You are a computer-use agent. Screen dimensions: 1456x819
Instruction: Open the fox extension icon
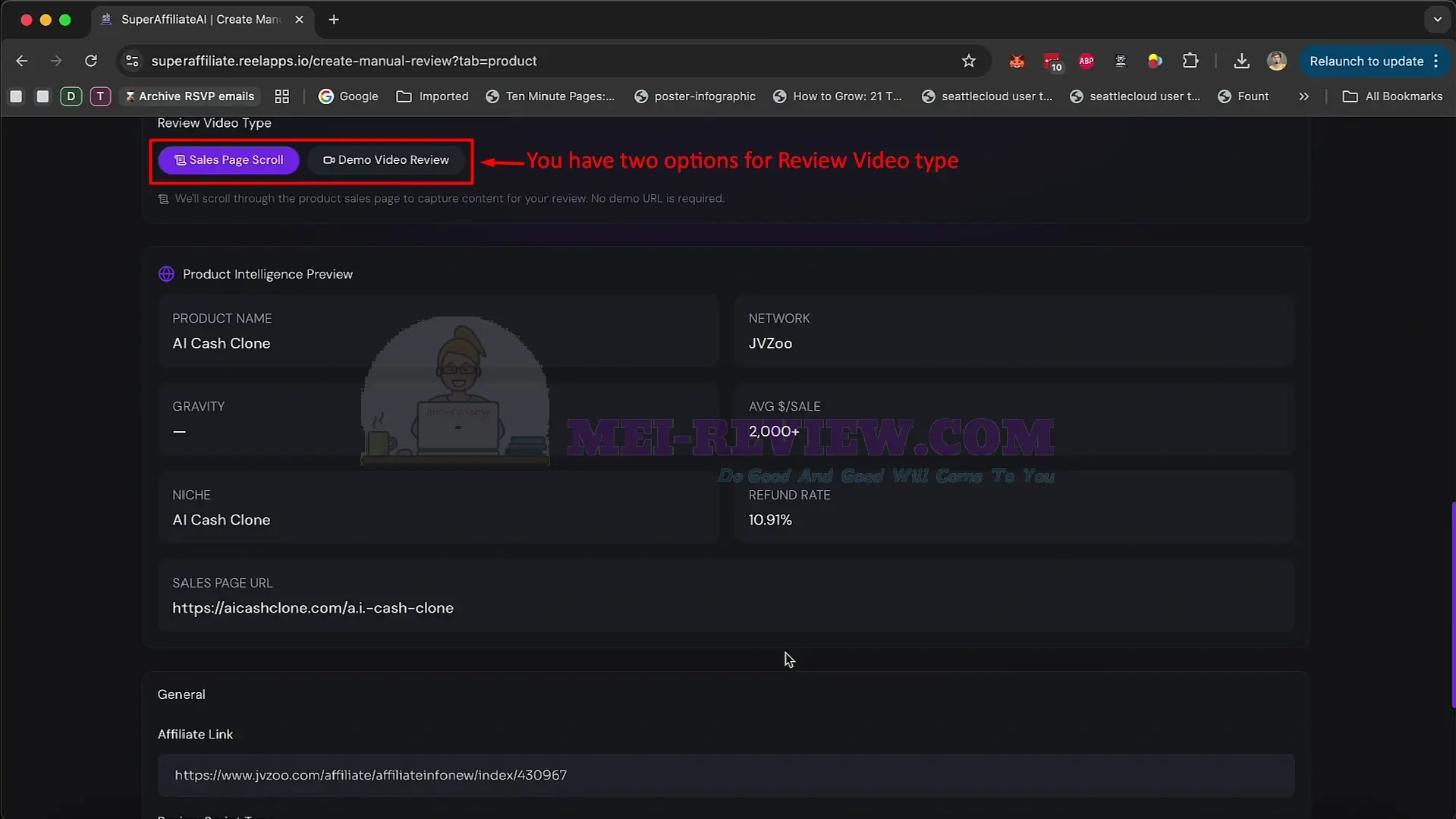click(1017, 61)
